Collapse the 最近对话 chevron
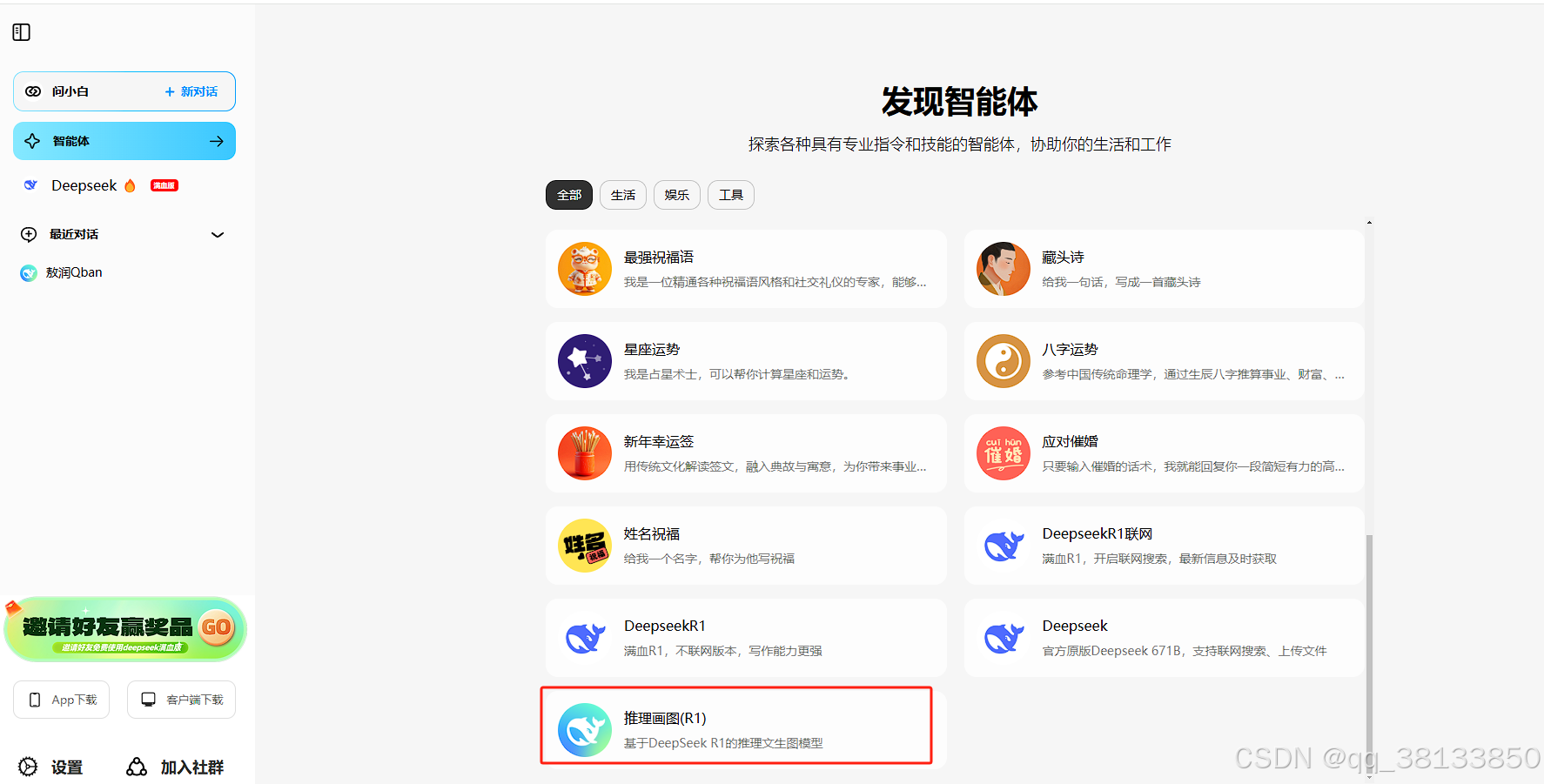The image size is (1544, 784). click(218, 234)
